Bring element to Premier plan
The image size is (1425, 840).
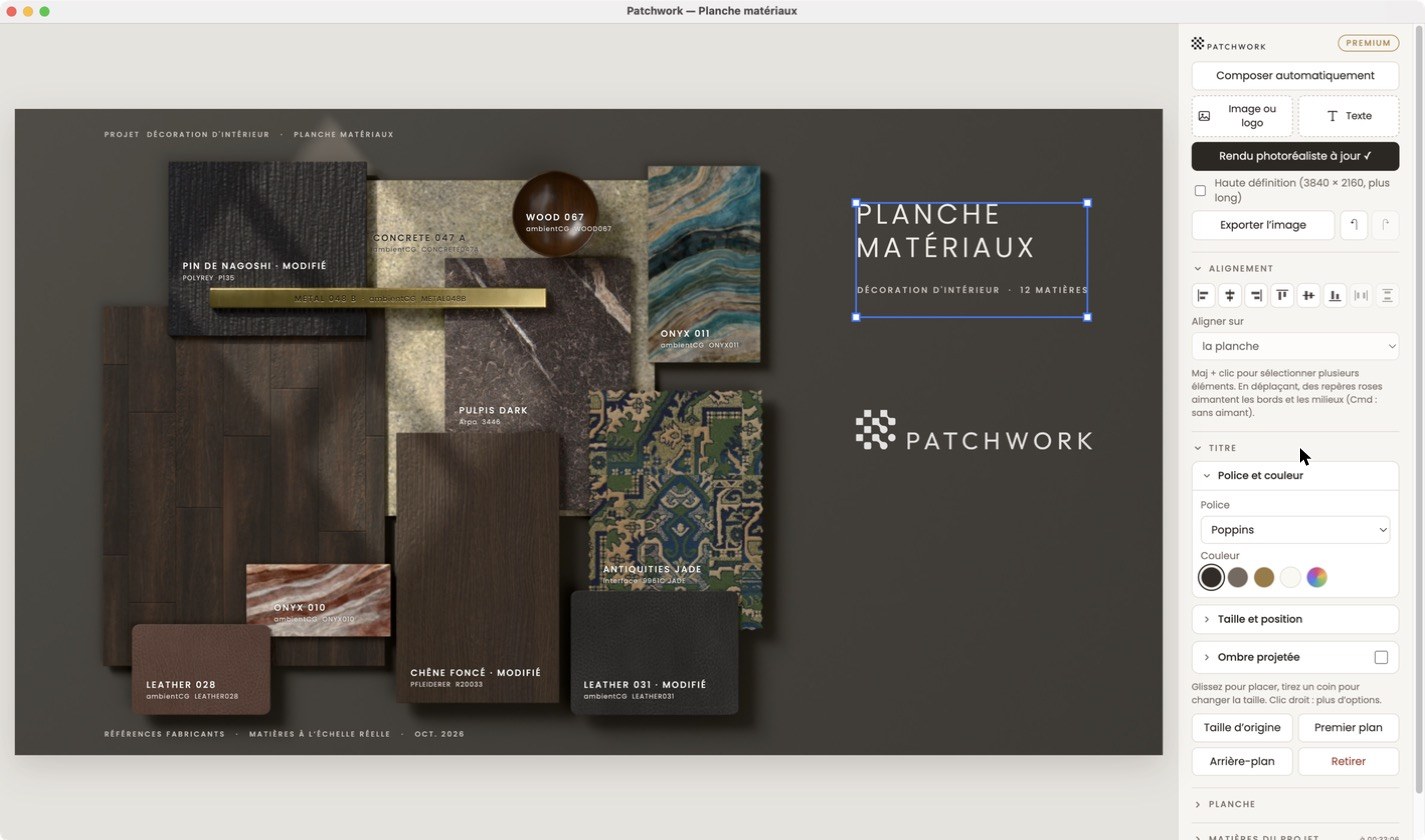pos(1348,728)
